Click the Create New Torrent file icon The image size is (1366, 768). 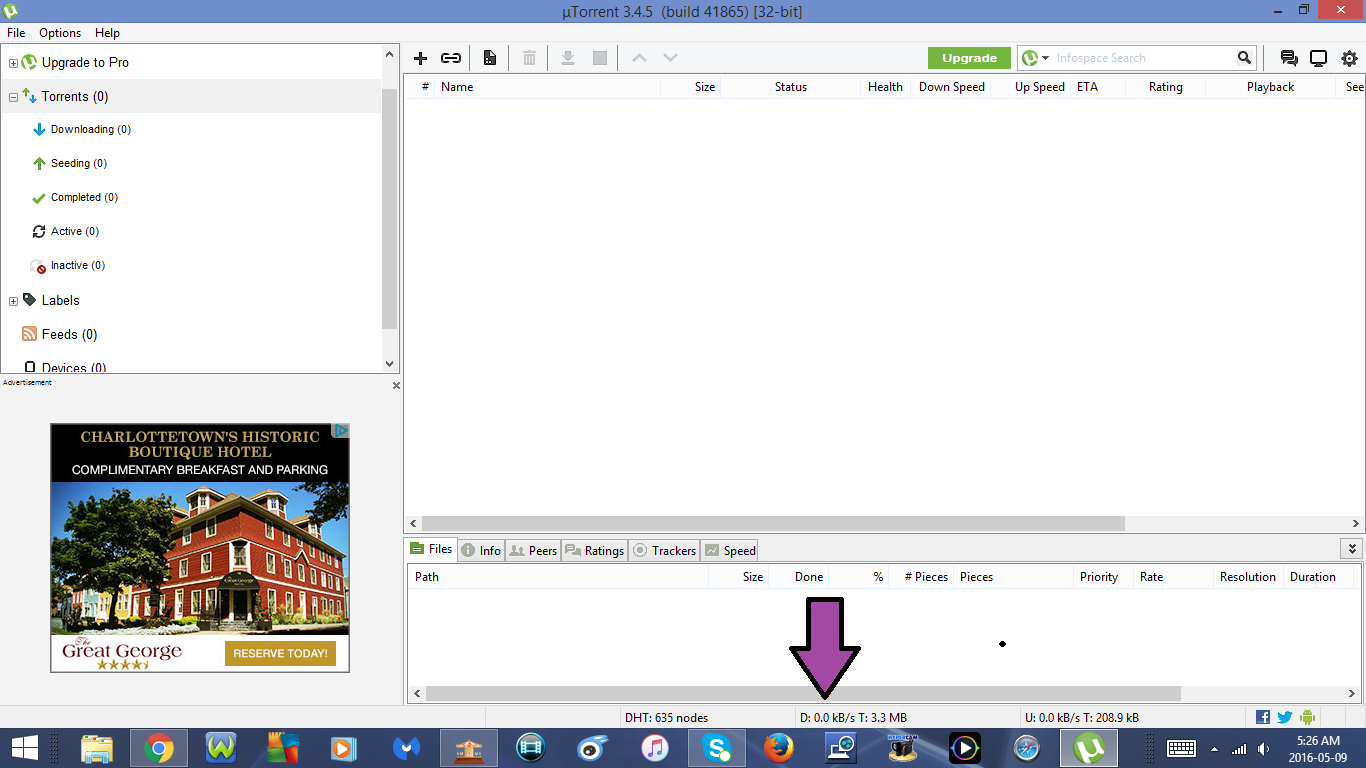click(x=490, y=58)
